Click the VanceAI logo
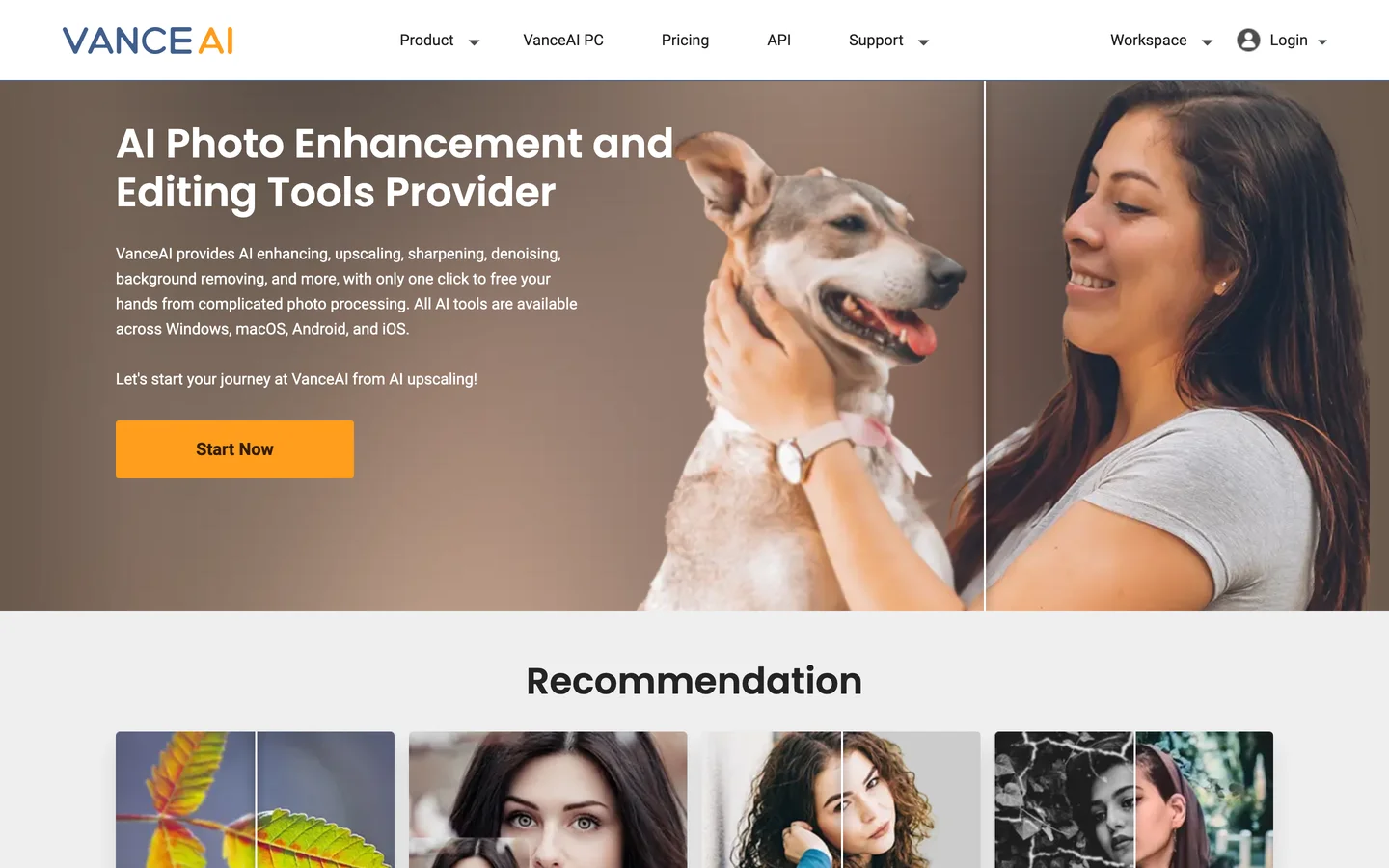The height and width of the screenshot is (868, 1389). click(148, 41)
